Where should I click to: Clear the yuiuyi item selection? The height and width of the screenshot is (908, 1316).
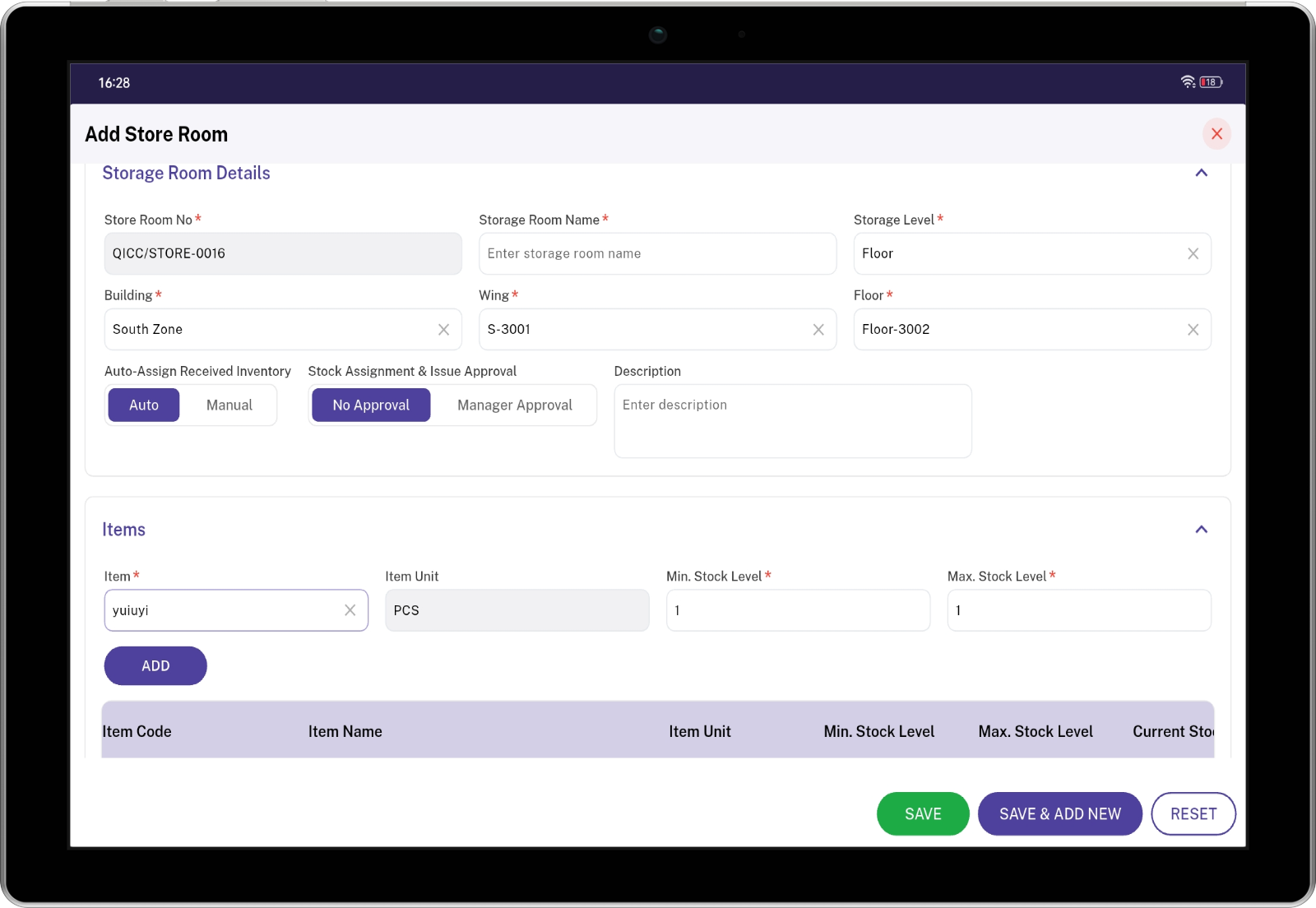pos(350,610)
